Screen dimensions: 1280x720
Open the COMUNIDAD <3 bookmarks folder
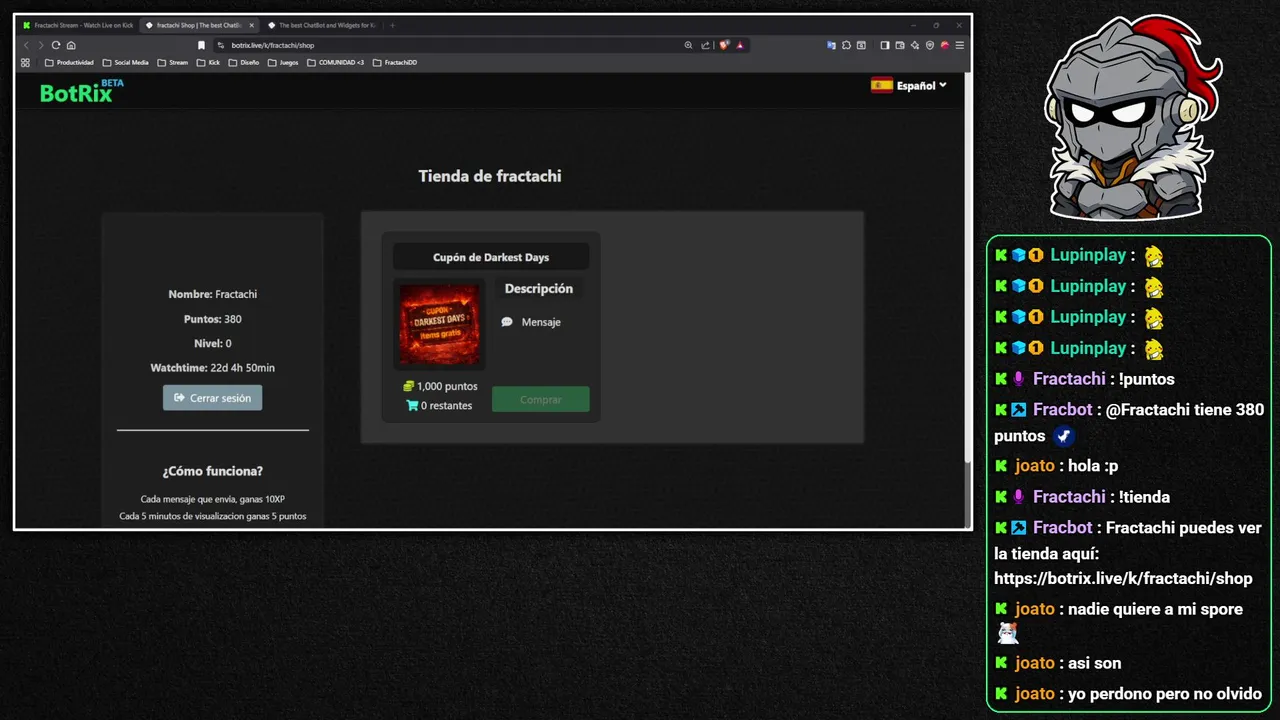[x=335, y=62]
